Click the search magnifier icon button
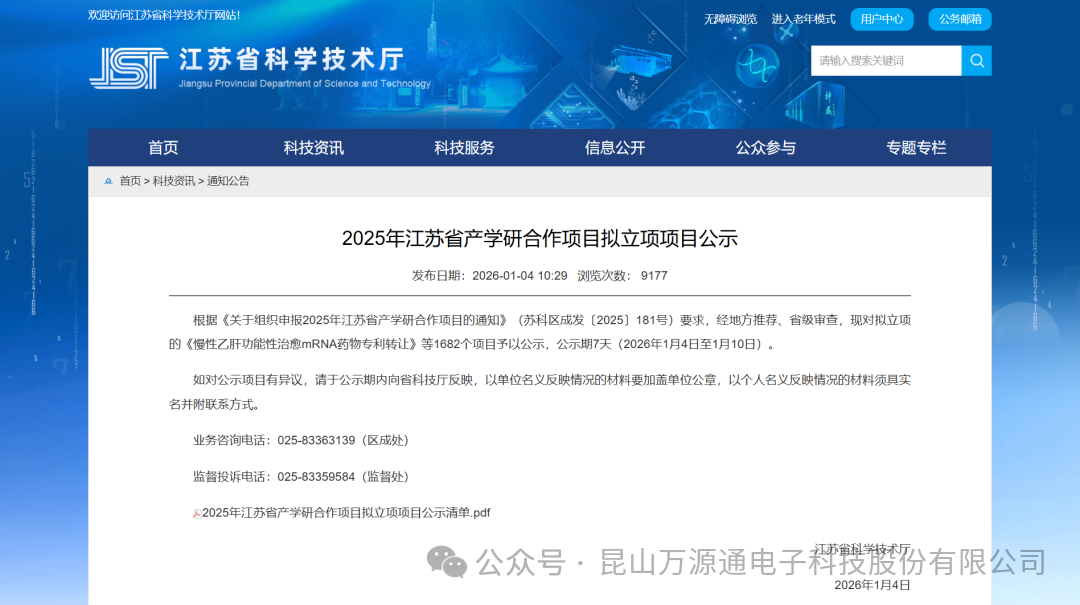 pos(976,61)
